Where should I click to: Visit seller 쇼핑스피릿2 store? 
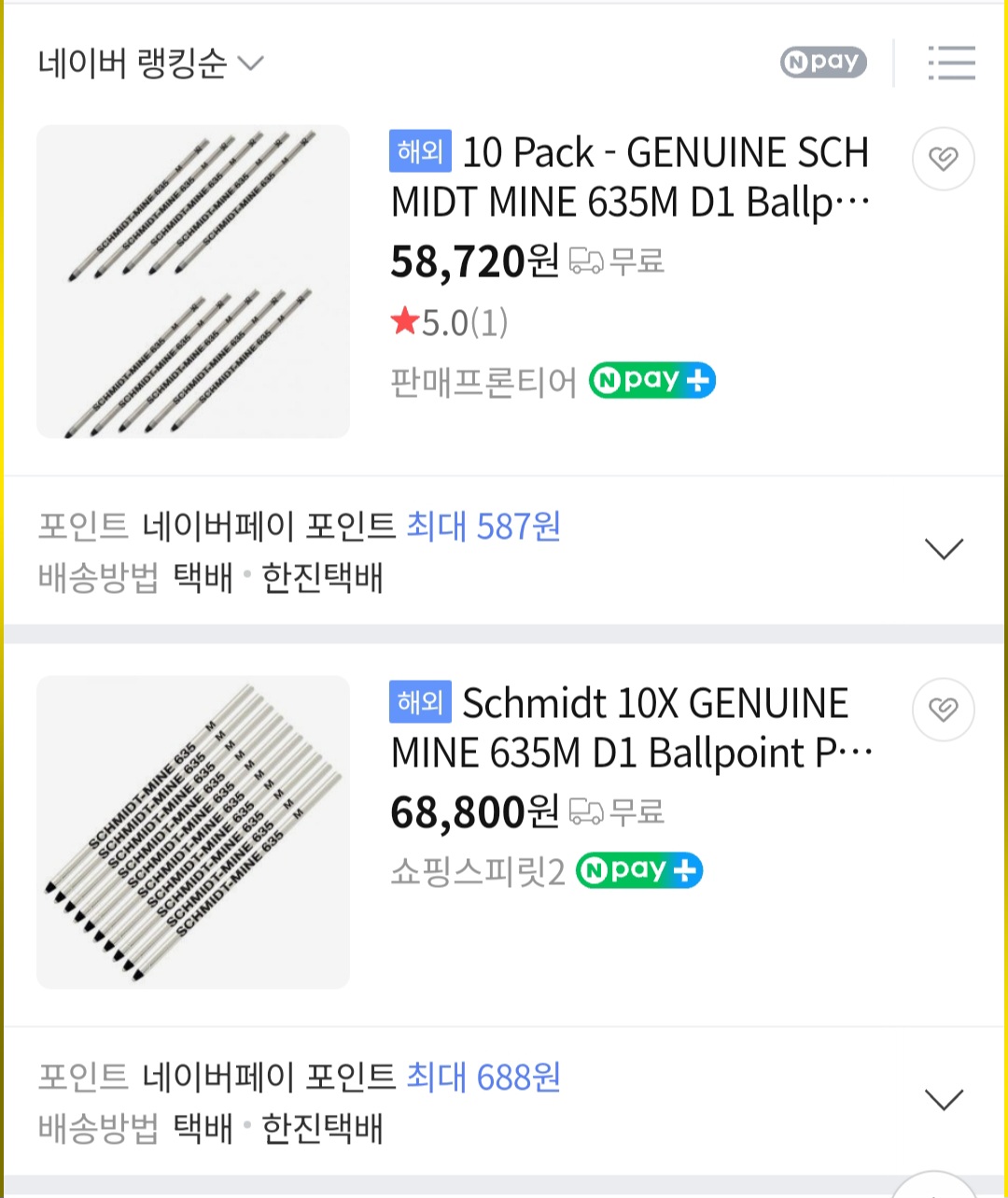coord(477,872)
